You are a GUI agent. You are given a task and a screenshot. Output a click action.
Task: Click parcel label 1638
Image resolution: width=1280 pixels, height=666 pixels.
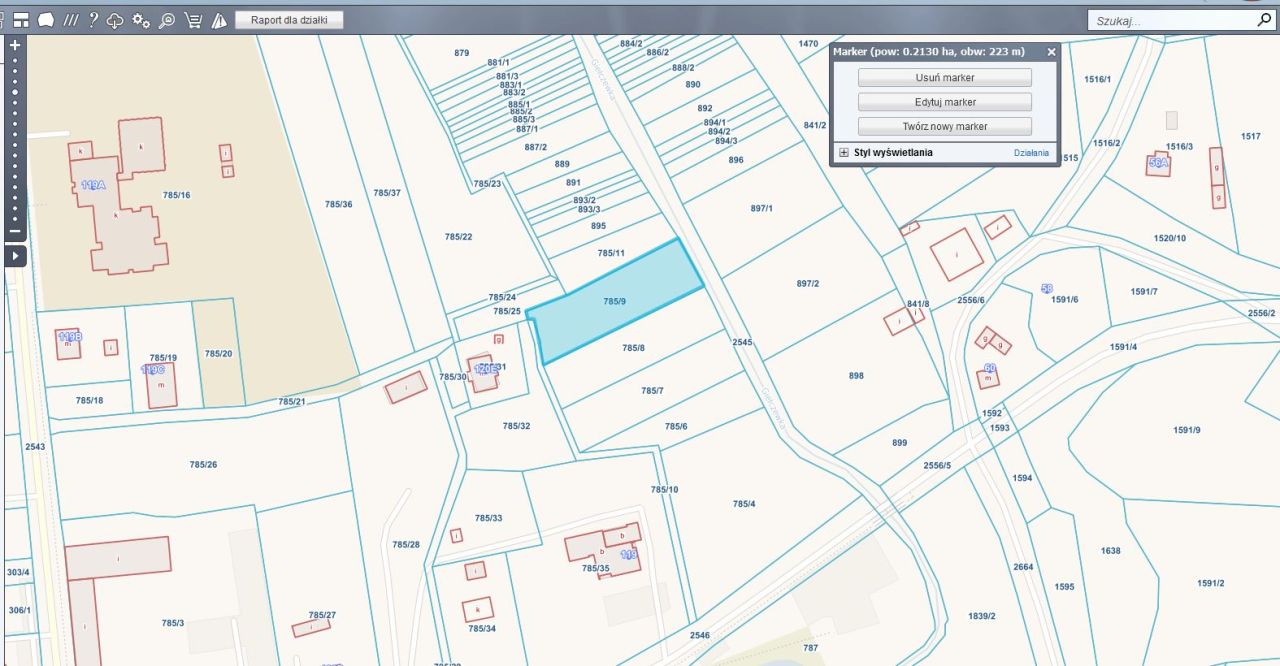pos(1111,550)
